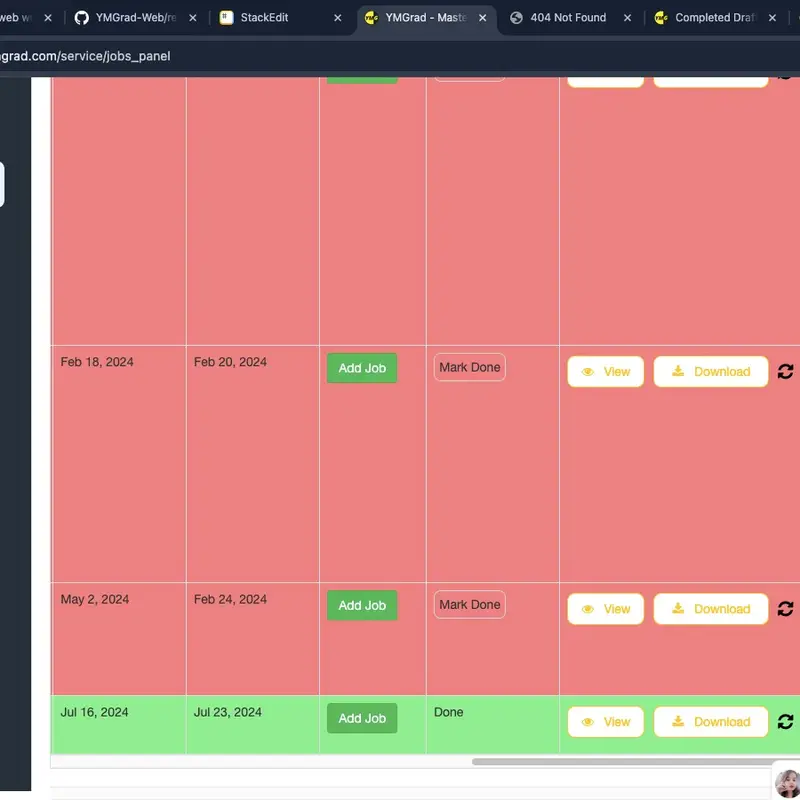Click the refresh icon in the green Jul 16 row

click(785, 721)
